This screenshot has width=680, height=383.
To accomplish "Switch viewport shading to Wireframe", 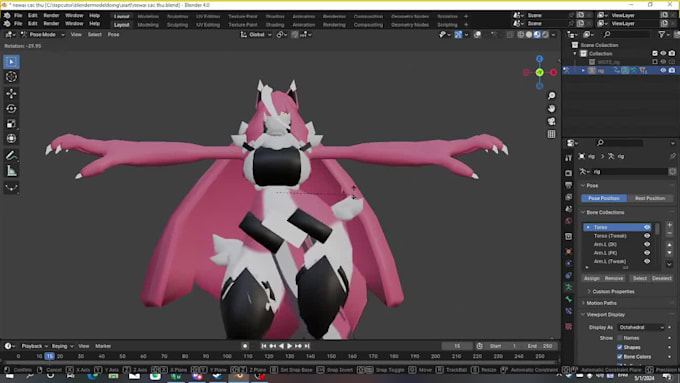I will (x=520, y=35).
